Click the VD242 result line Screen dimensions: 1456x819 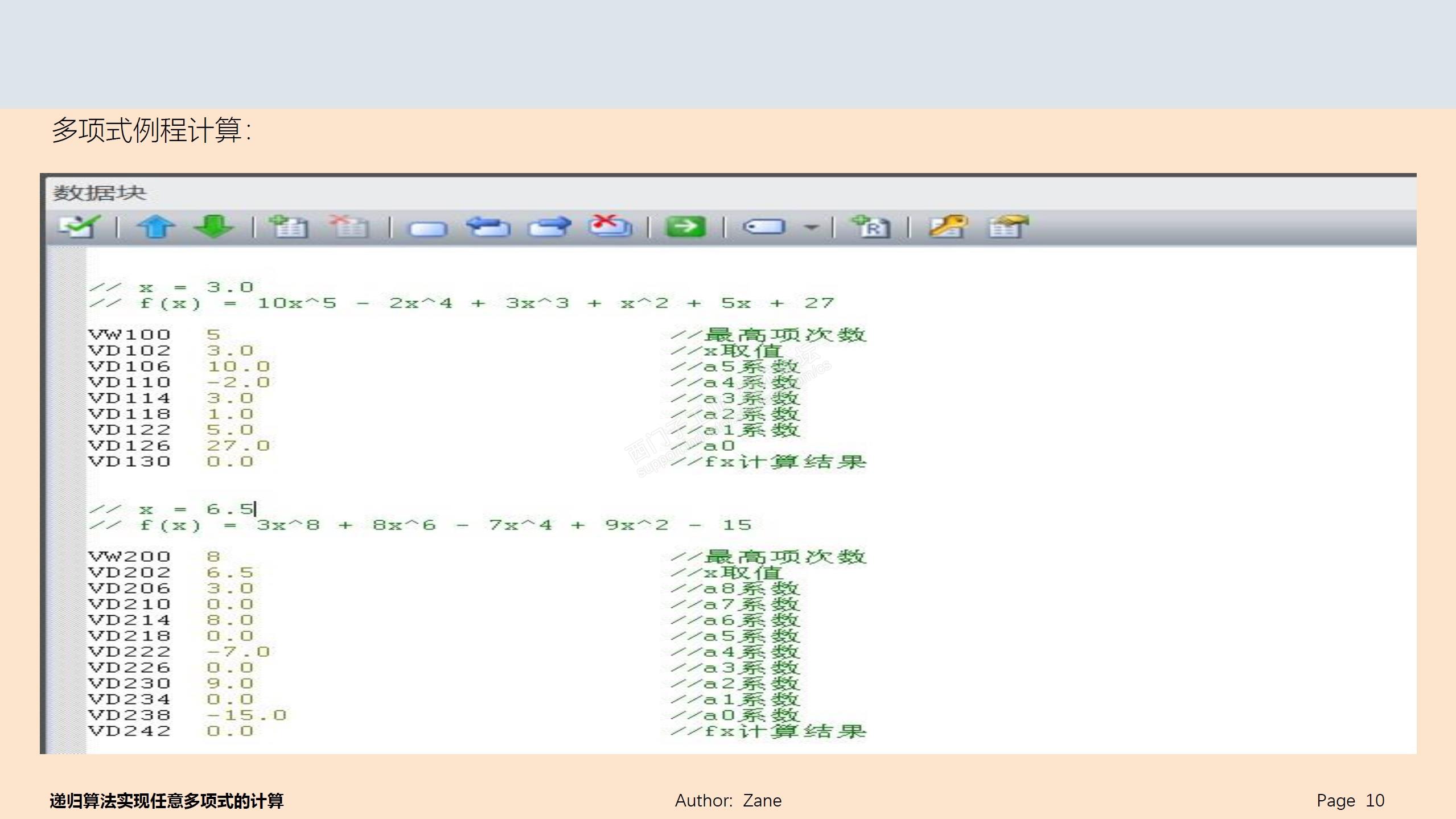click(x=130, y=731)
